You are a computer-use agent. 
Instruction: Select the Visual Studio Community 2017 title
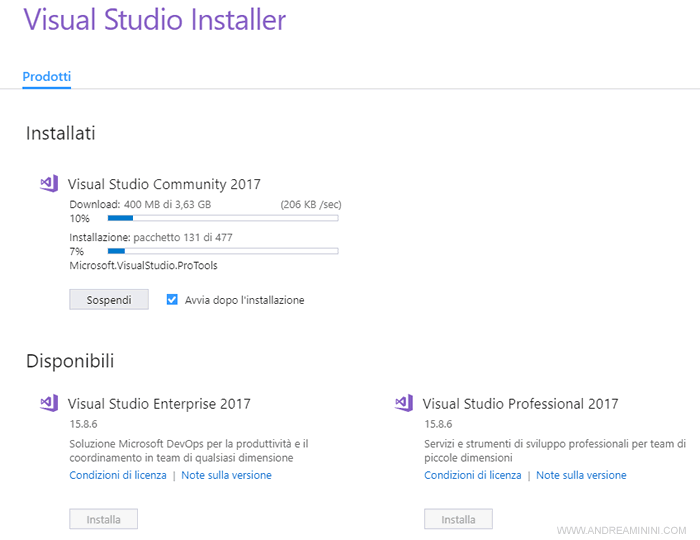pyautogui.click(x=164, y=184)
